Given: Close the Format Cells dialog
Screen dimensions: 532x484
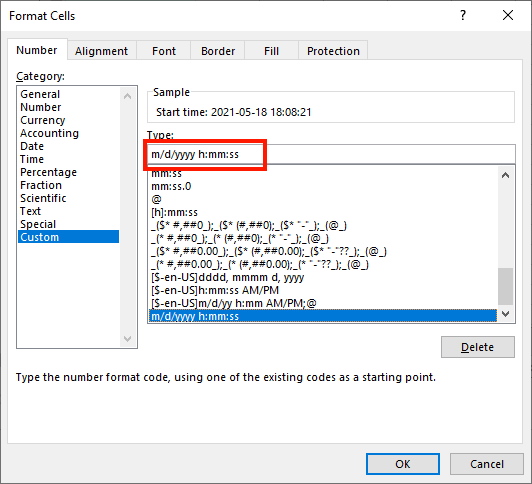Looking at the screenshot, I should [x=508, y=15].
